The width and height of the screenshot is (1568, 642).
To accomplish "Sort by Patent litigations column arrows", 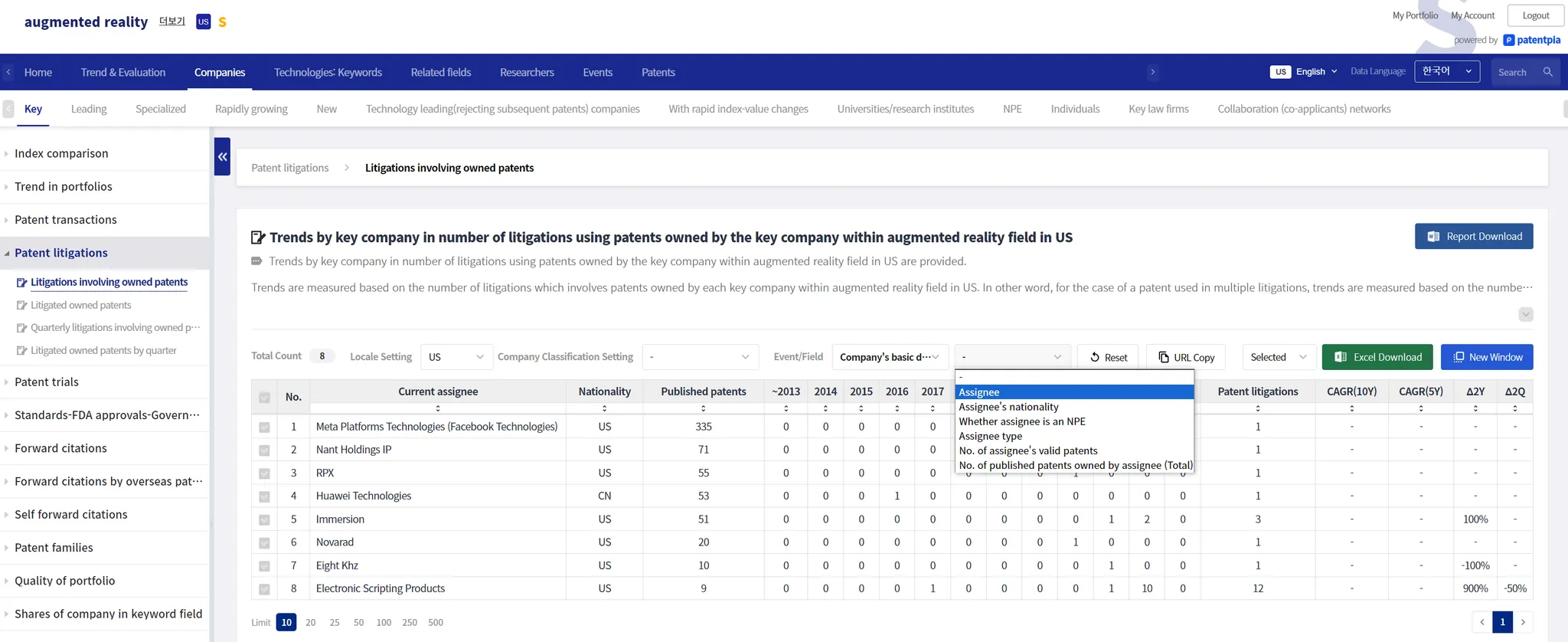I will coord(1257,408).
